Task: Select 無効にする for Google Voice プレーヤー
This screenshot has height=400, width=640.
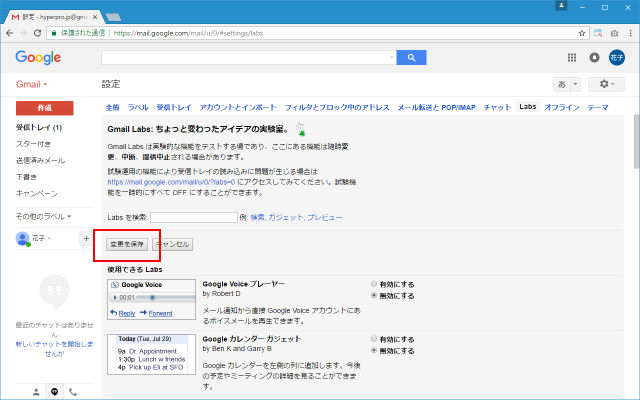Action: (x=374, y=296)
